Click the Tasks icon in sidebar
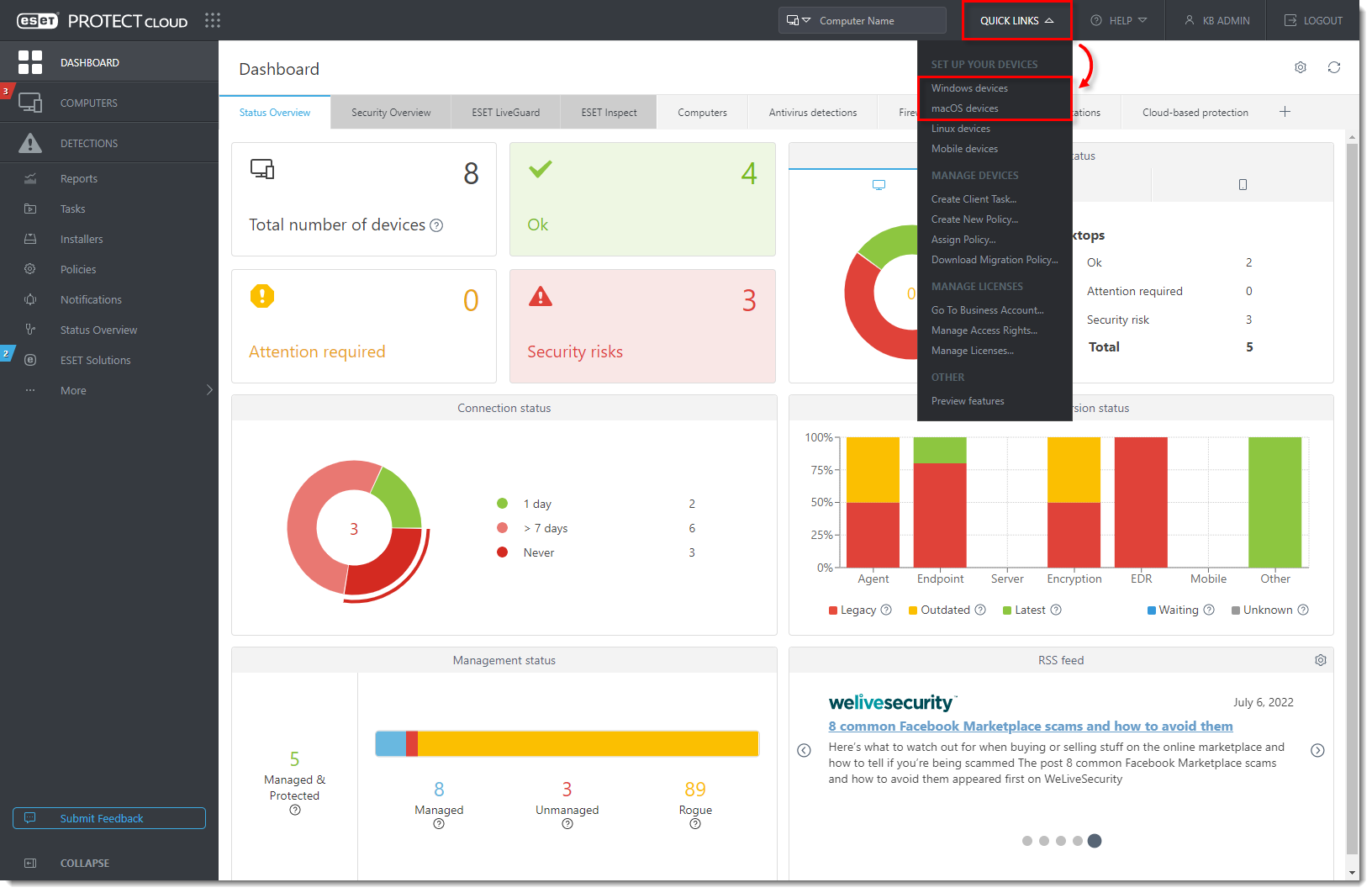This screenshot has height=893, width=1372. pyautogui.click(x=30, y=209)
